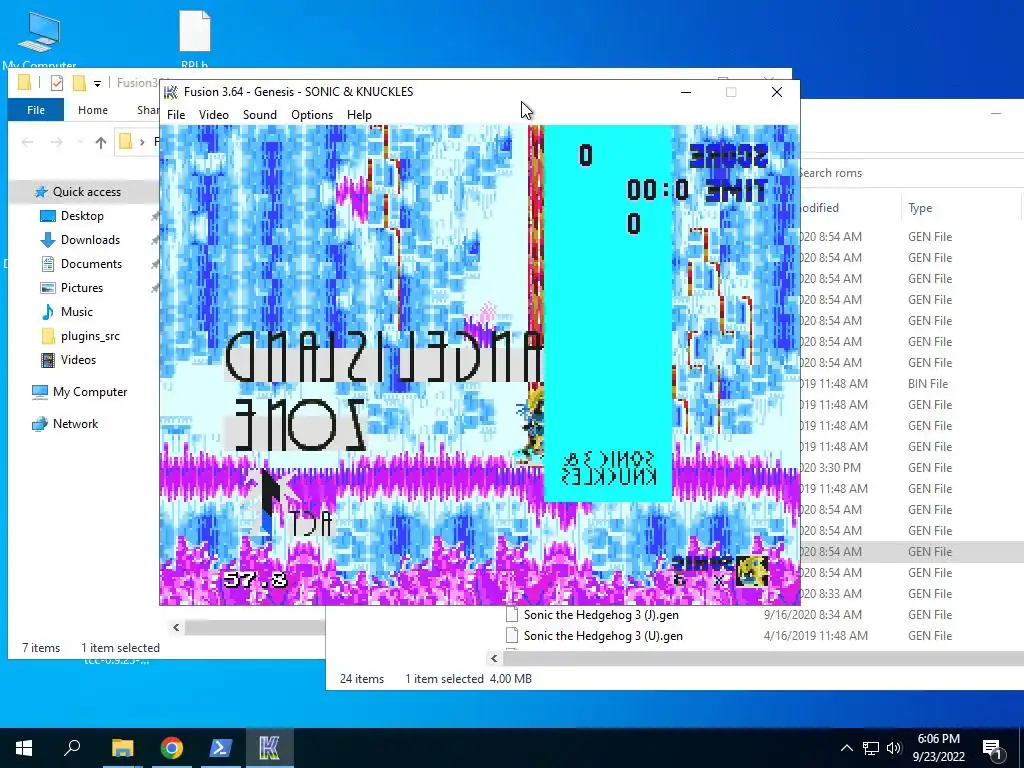Viewport: 1024px width, 768px height.
Task: Open Downloads folder in sidebar
Action: [x=90, y=240]
